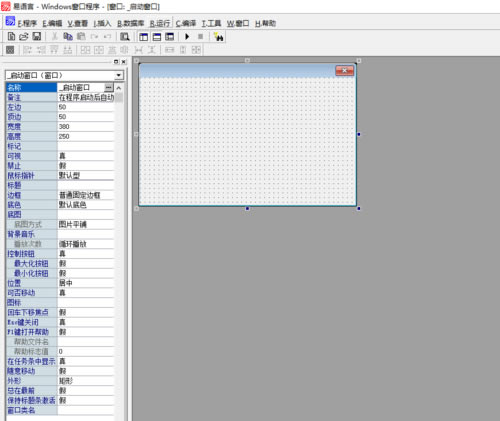The image size is (500, 421).
Task: Select the 底色 color property value
Action: tap(86, 205)
